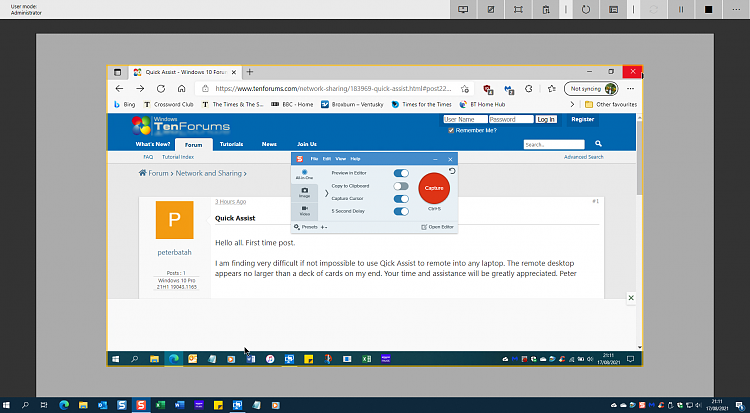The image size is (750, 413).
Task: Open Snagit View menu
Action: coord(341,159)
